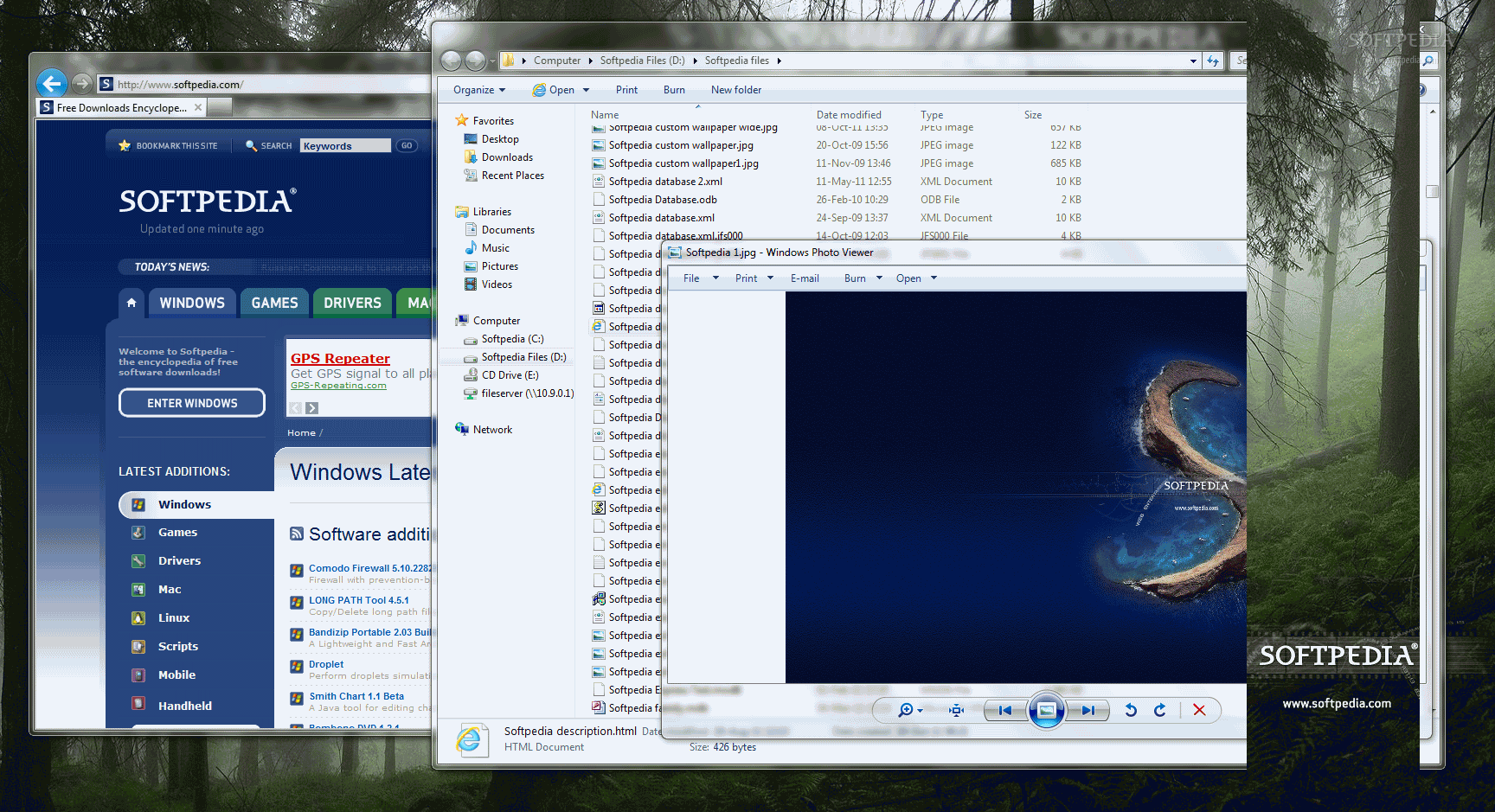Open the Smith Chart 1.1 Beta link
The height and width of the screenshot is (812, 1495).
(356, 696)
